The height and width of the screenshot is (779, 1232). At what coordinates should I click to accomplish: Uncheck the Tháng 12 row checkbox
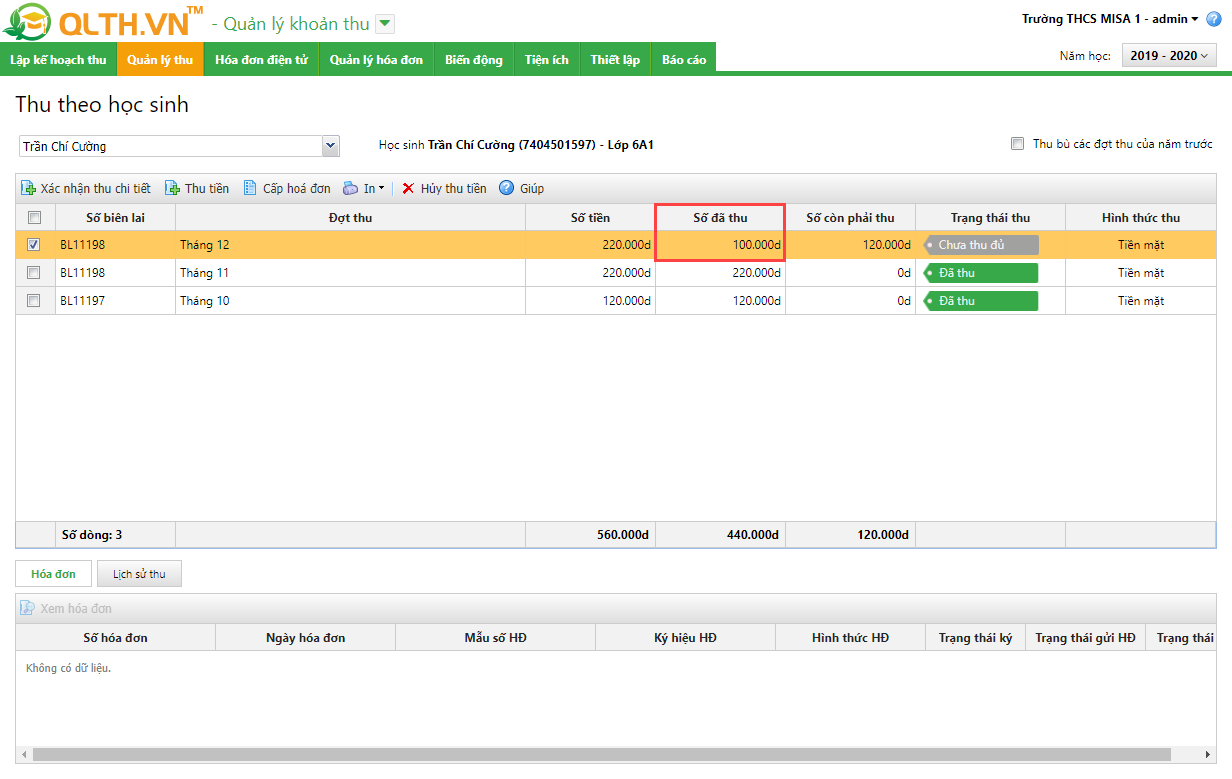point(34,245)
